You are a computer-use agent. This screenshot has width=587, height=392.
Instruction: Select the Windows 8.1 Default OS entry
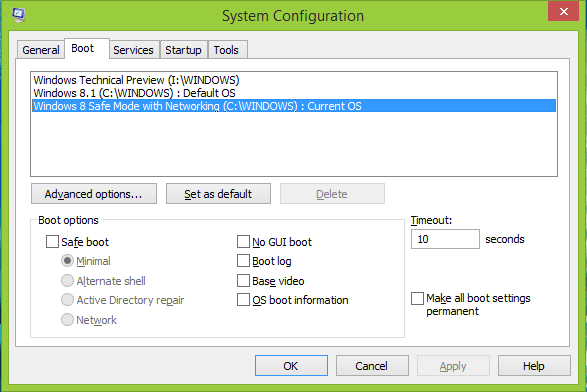pos(294,93)
